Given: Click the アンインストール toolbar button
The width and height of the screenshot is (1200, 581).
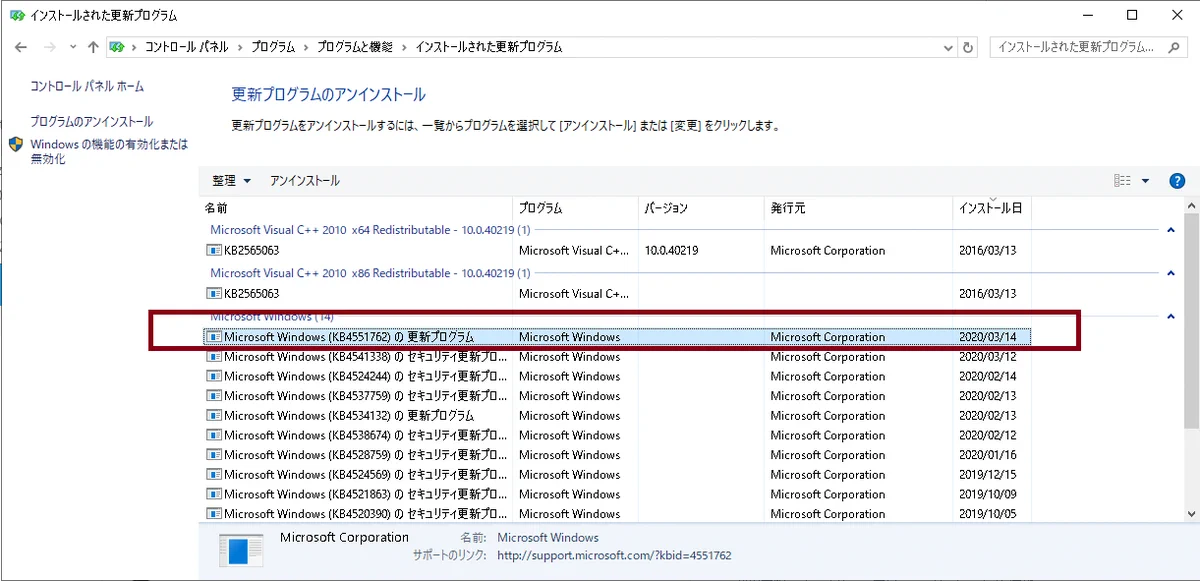Looking at the screenshot, I should coord(304,181).
